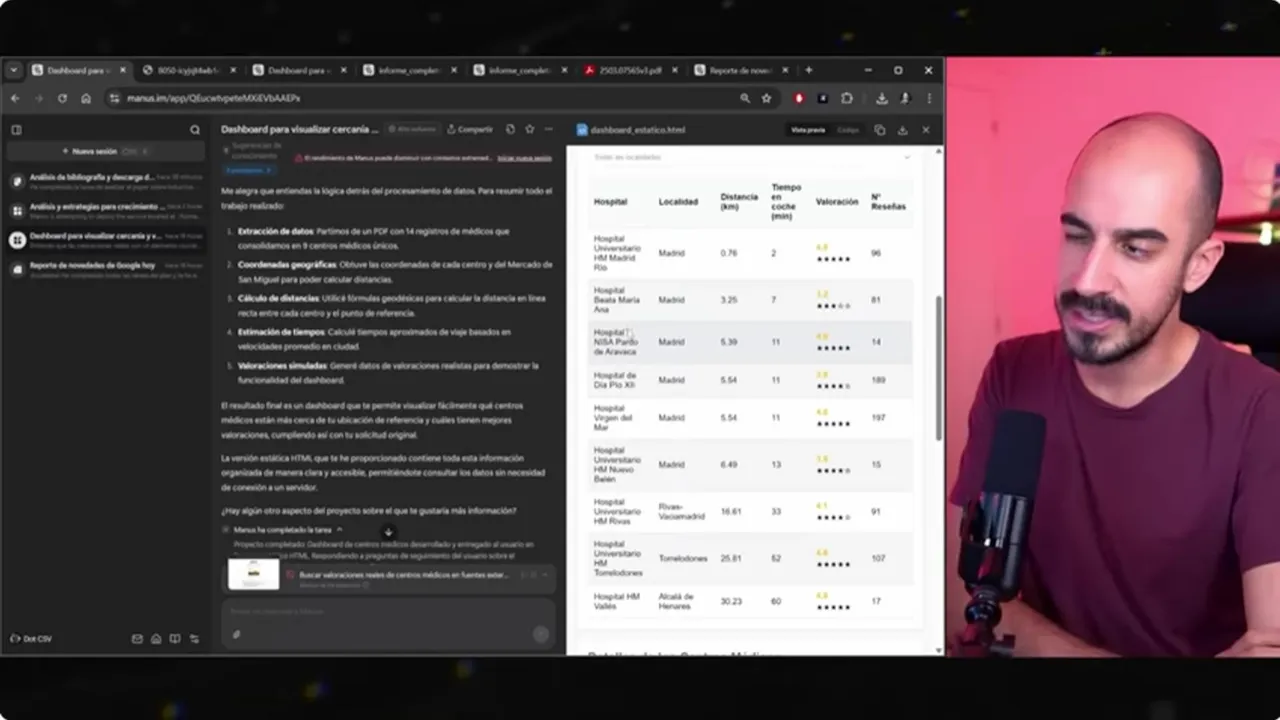Viewport: 1280px width, 720px height.
Task: Favorite the chat with the star icon
Action: pyautogui.click(x=530, y=129)
